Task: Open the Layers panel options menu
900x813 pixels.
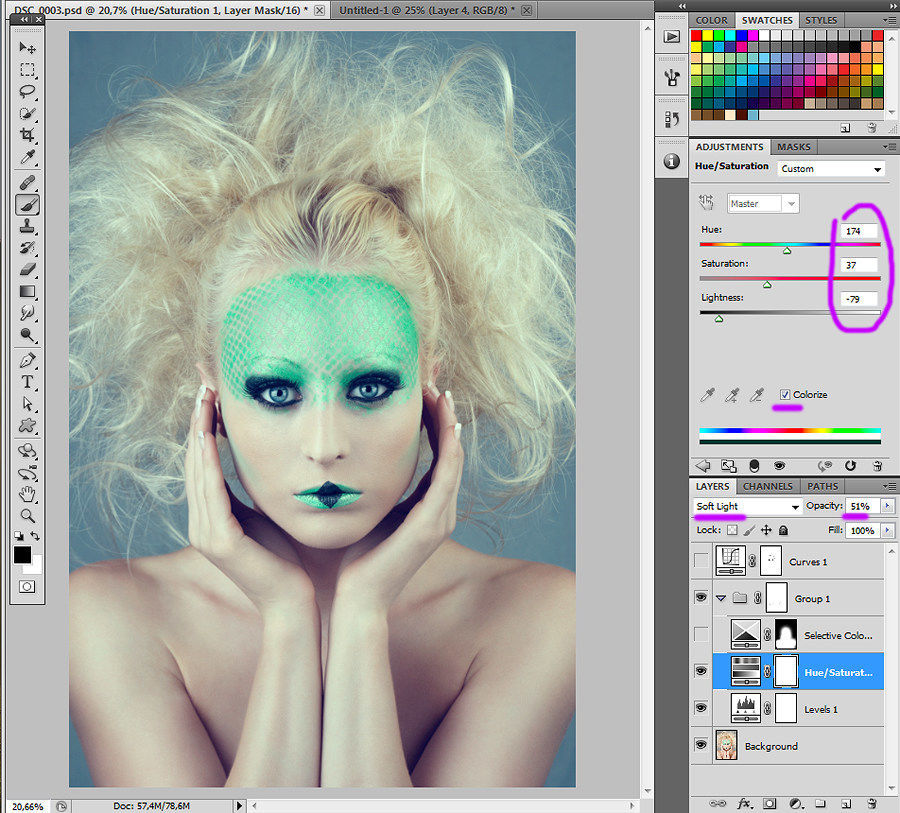Action: coord(889,486)
